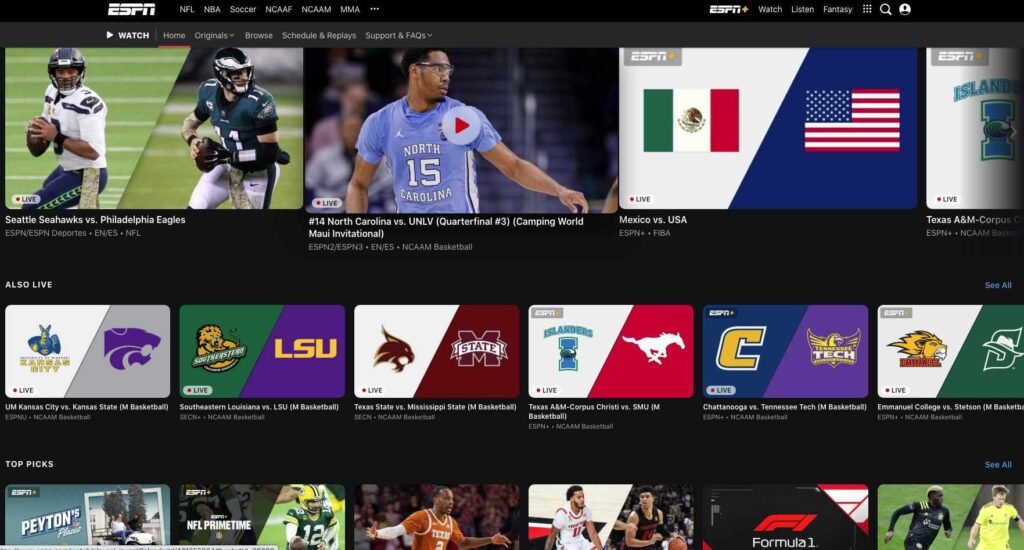Click the Also Live See All link

click(998, 285)
